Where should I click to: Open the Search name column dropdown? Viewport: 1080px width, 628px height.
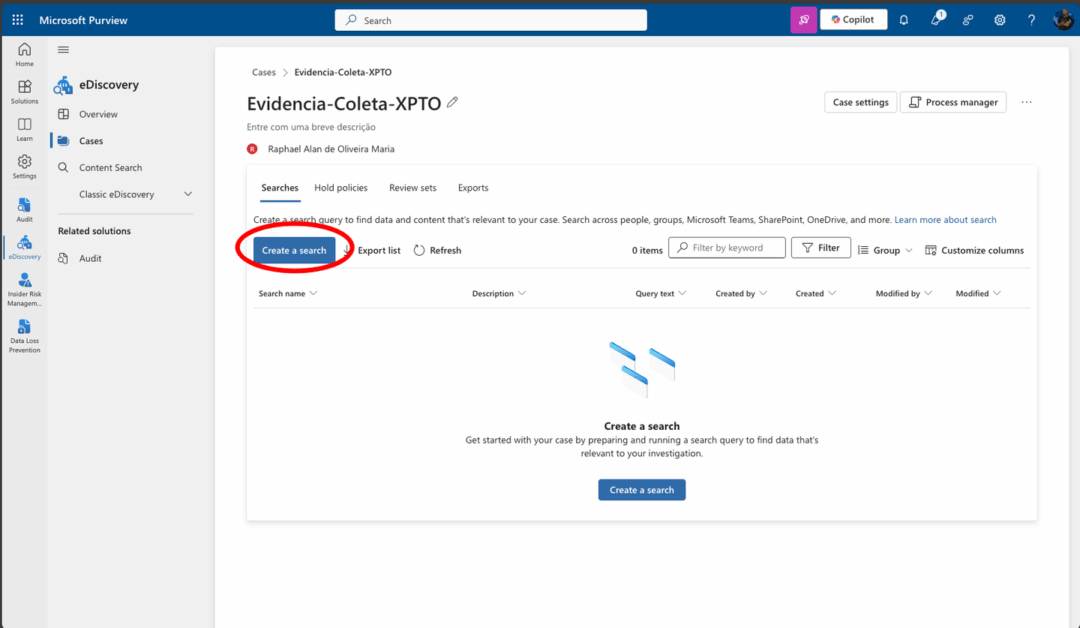[x=313, y=293]
